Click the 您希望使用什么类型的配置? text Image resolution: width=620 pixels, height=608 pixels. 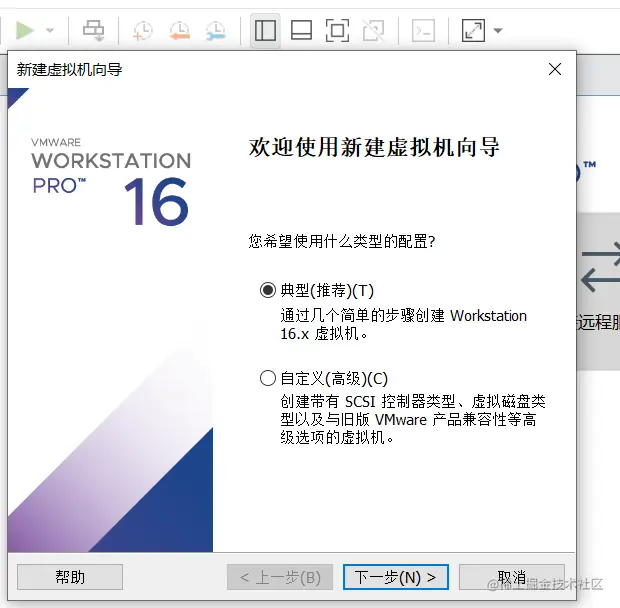(342, 241)
